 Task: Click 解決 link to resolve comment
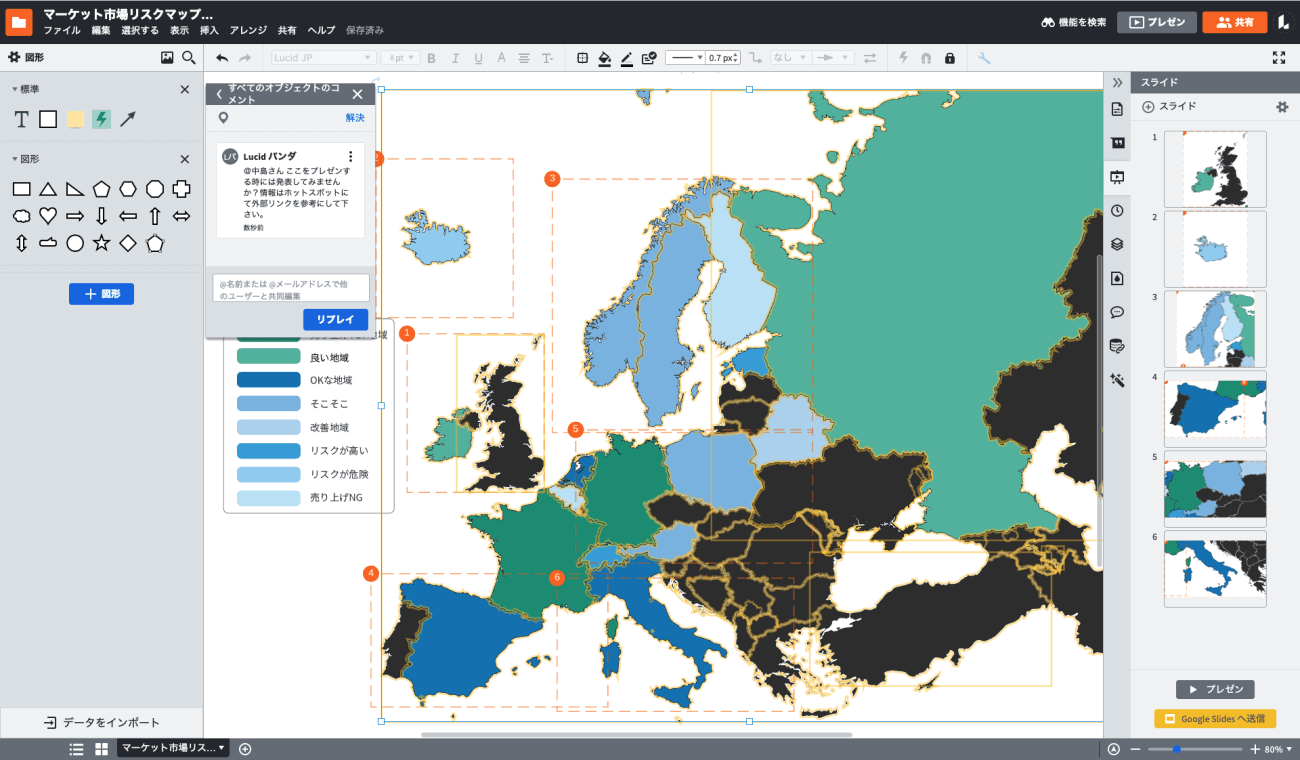tap(355, 118)
